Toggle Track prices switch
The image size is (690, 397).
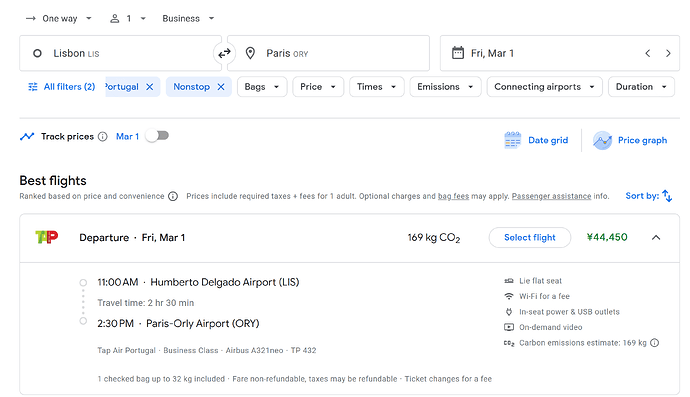coord(158,136)
